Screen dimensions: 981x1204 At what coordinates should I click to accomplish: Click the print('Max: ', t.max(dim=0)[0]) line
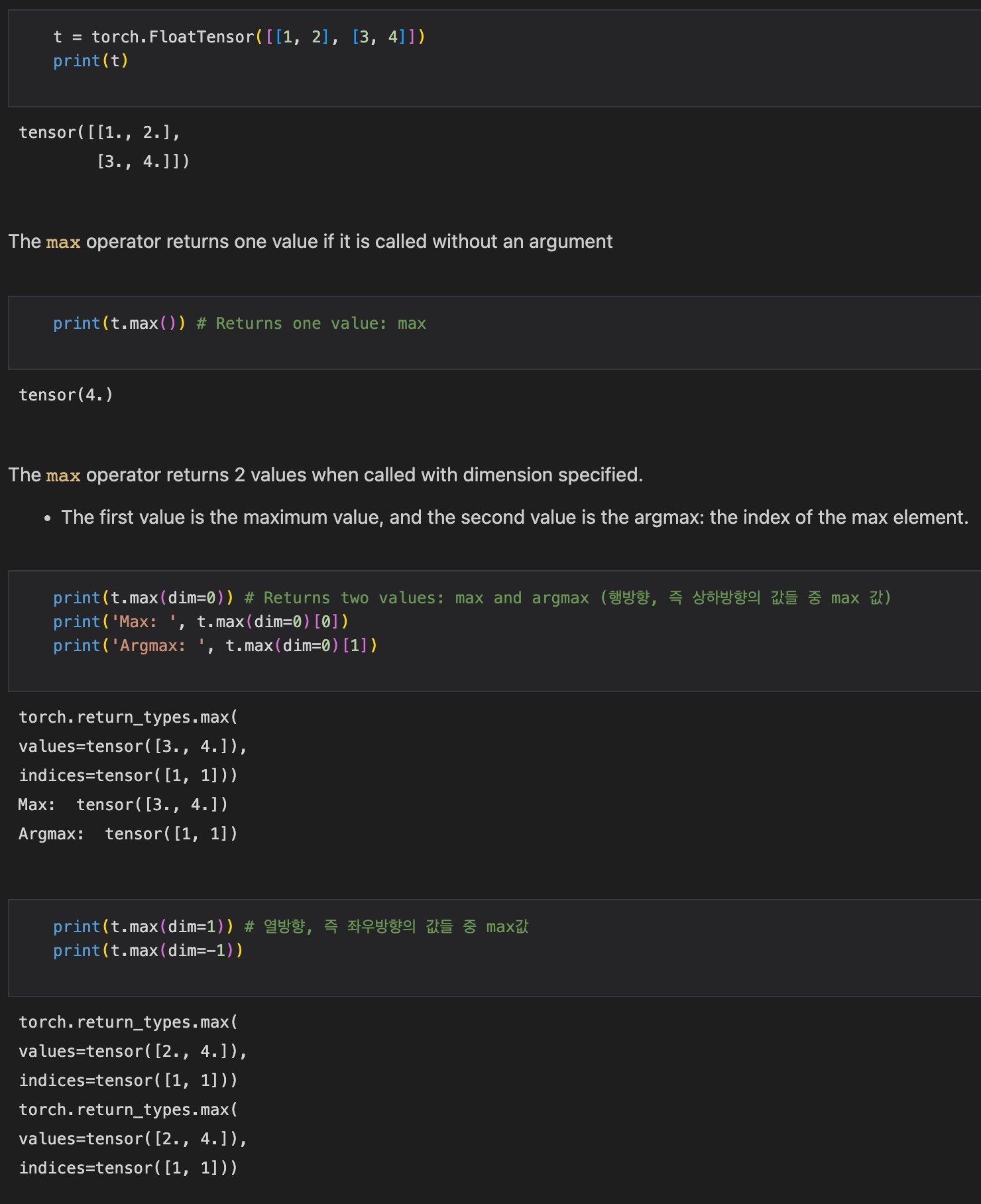(x=201, y=622)
